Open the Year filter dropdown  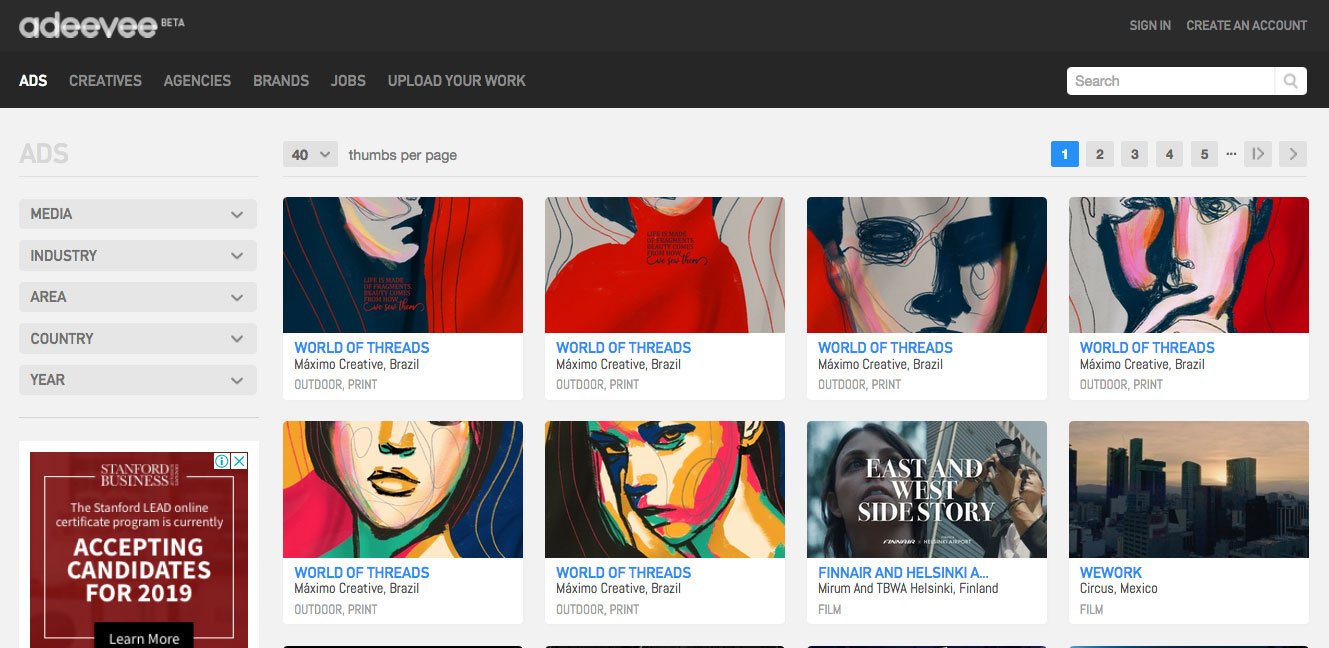coord(138,380)
